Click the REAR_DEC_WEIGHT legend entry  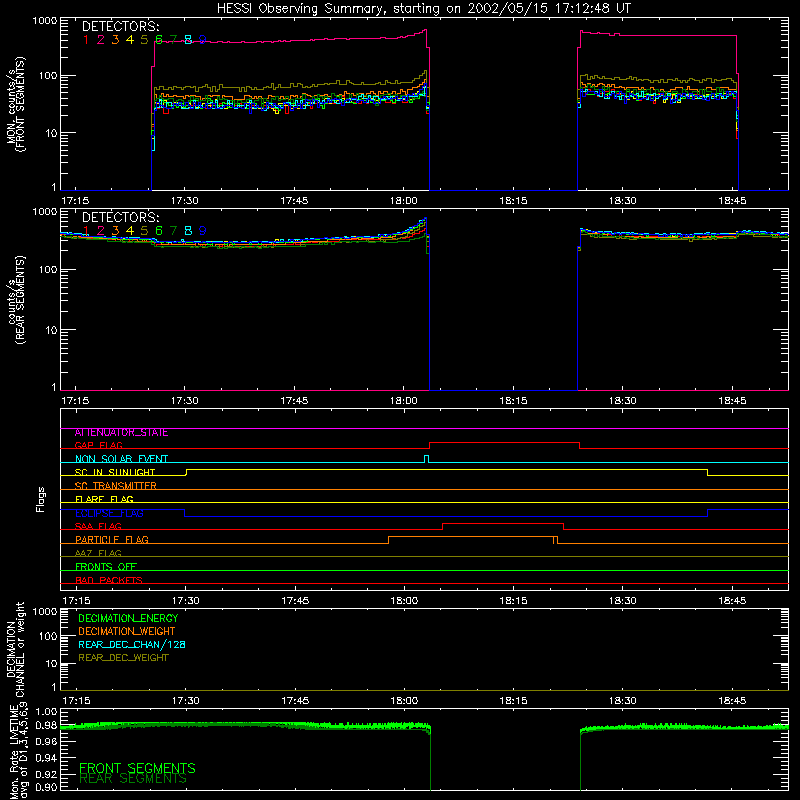pyautogui.click(x=123, y=658)
